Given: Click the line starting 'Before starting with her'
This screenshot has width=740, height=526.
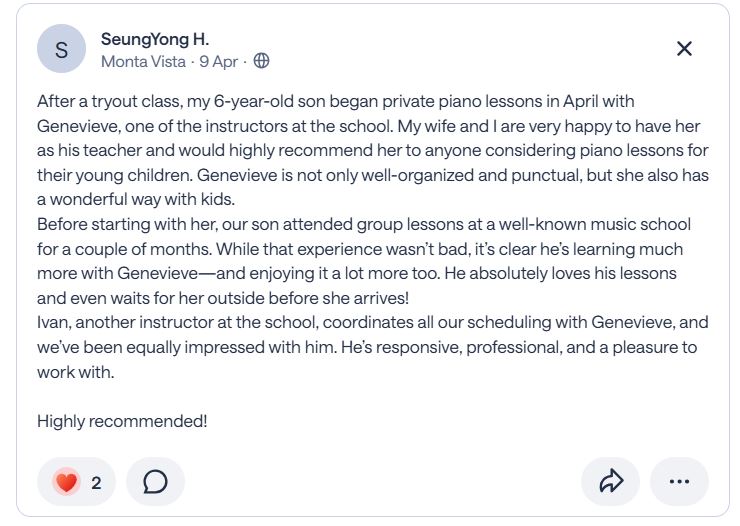Looking at the screenshot, I should [x=363, y=224].
